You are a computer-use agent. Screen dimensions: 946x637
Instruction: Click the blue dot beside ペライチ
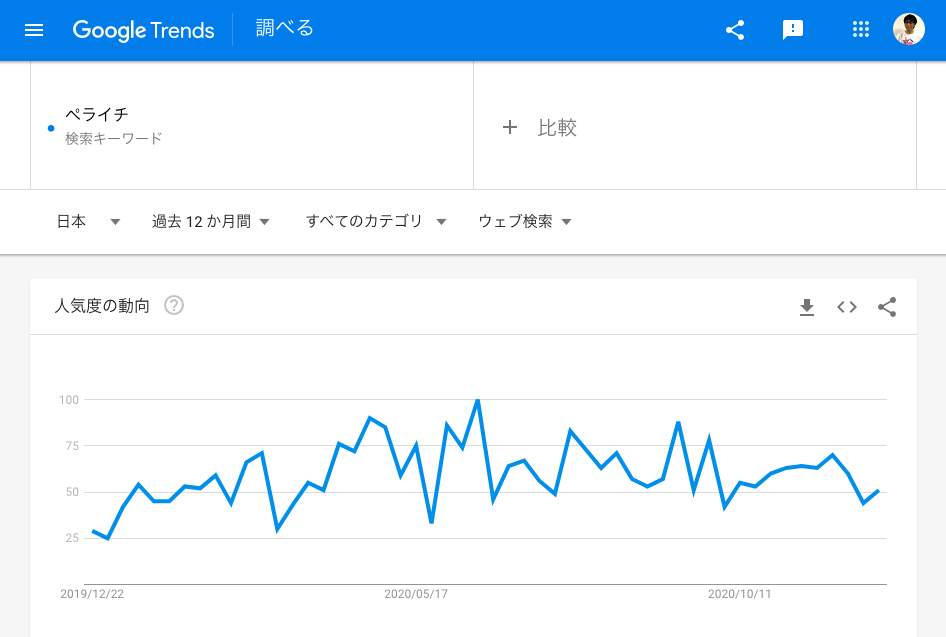51,128
